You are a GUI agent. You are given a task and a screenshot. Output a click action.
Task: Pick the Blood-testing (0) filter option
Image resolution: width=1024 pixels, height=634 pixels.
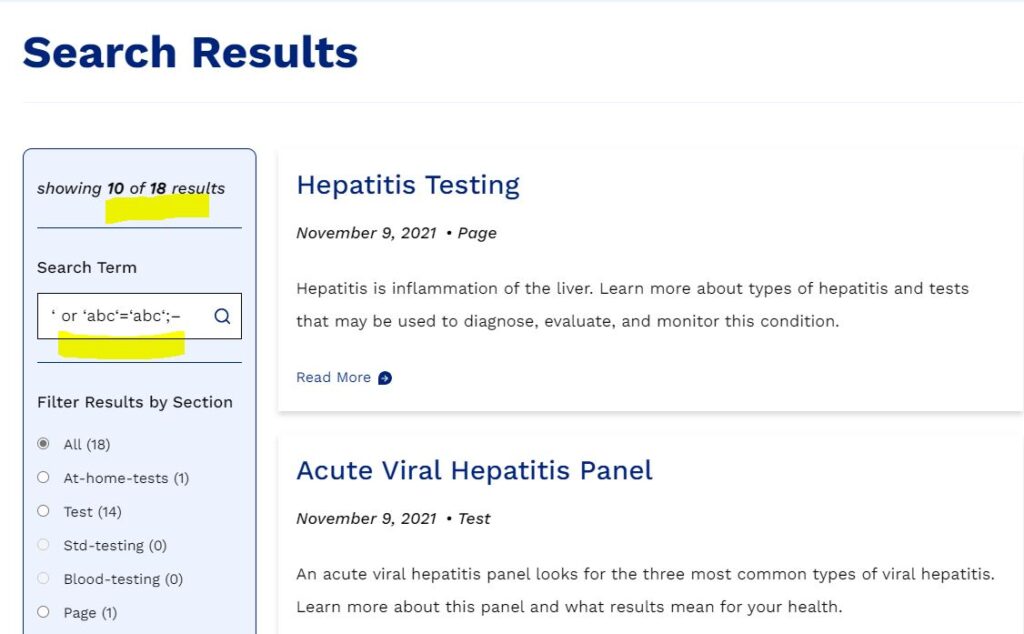(43, 579)
